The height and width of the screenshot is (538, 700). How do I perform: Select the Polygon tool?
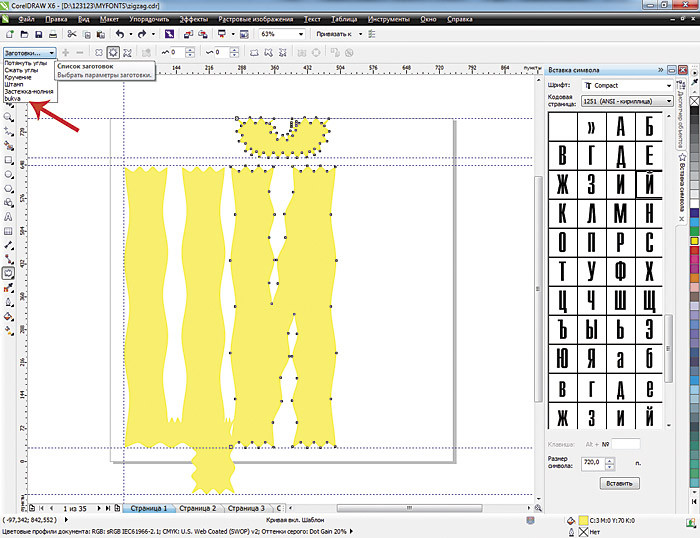(8, 188)
